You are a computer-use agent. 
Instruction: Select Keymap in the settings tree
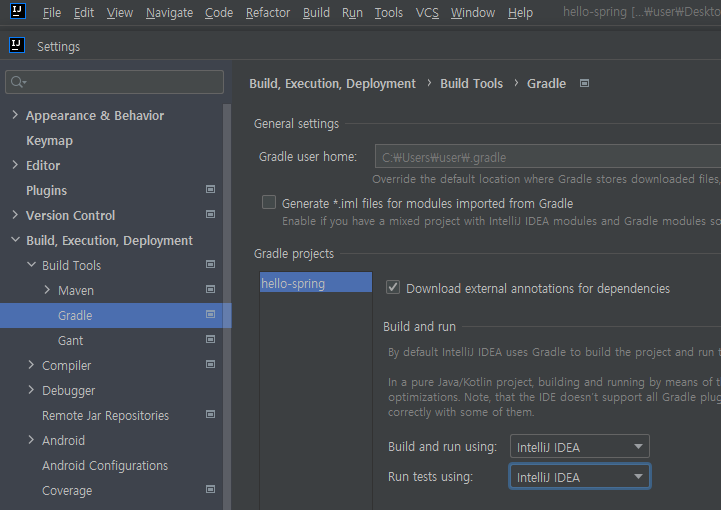pyautogui.click(x=49, y=141)
